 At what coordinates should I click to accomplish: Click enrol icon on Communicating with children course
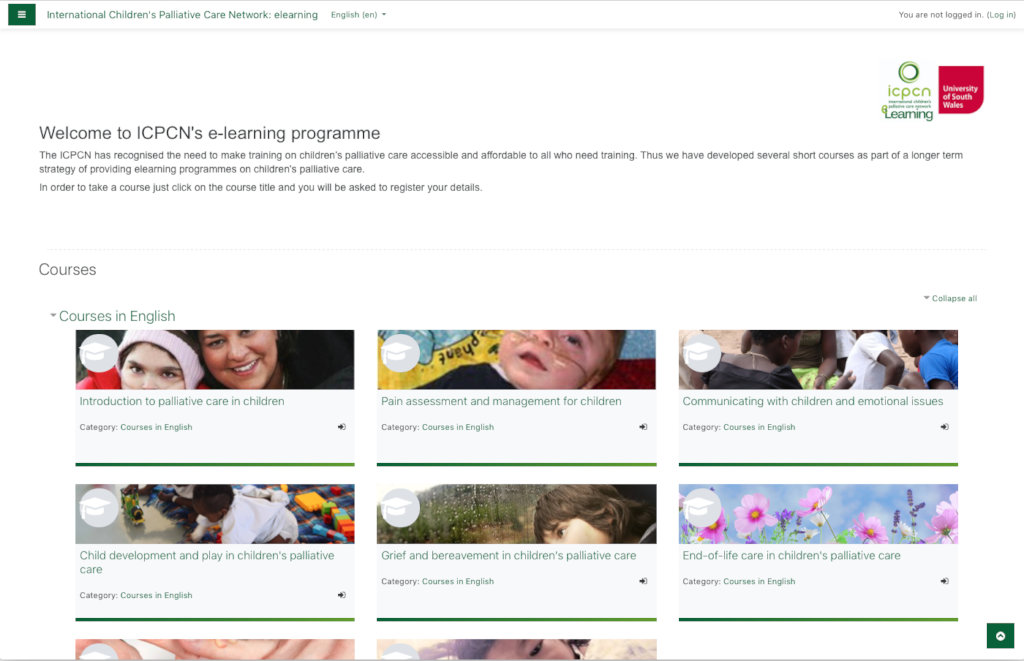click(944, 427)
